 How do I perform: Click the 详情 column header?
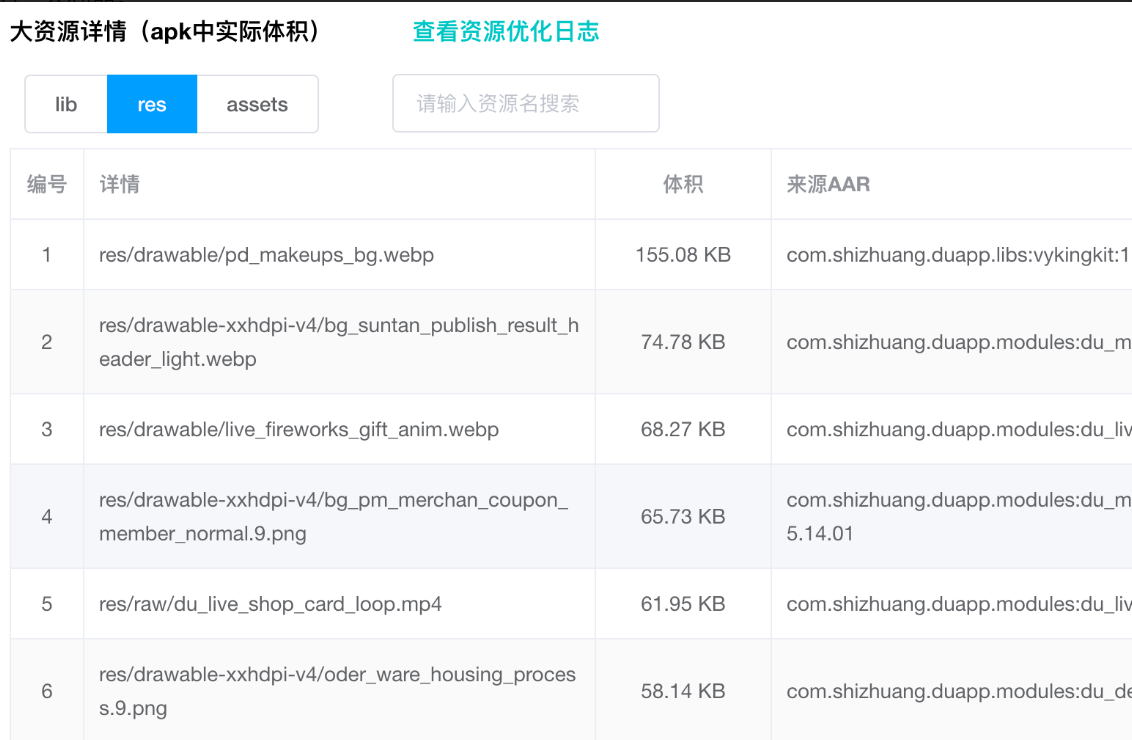point(121,183)
